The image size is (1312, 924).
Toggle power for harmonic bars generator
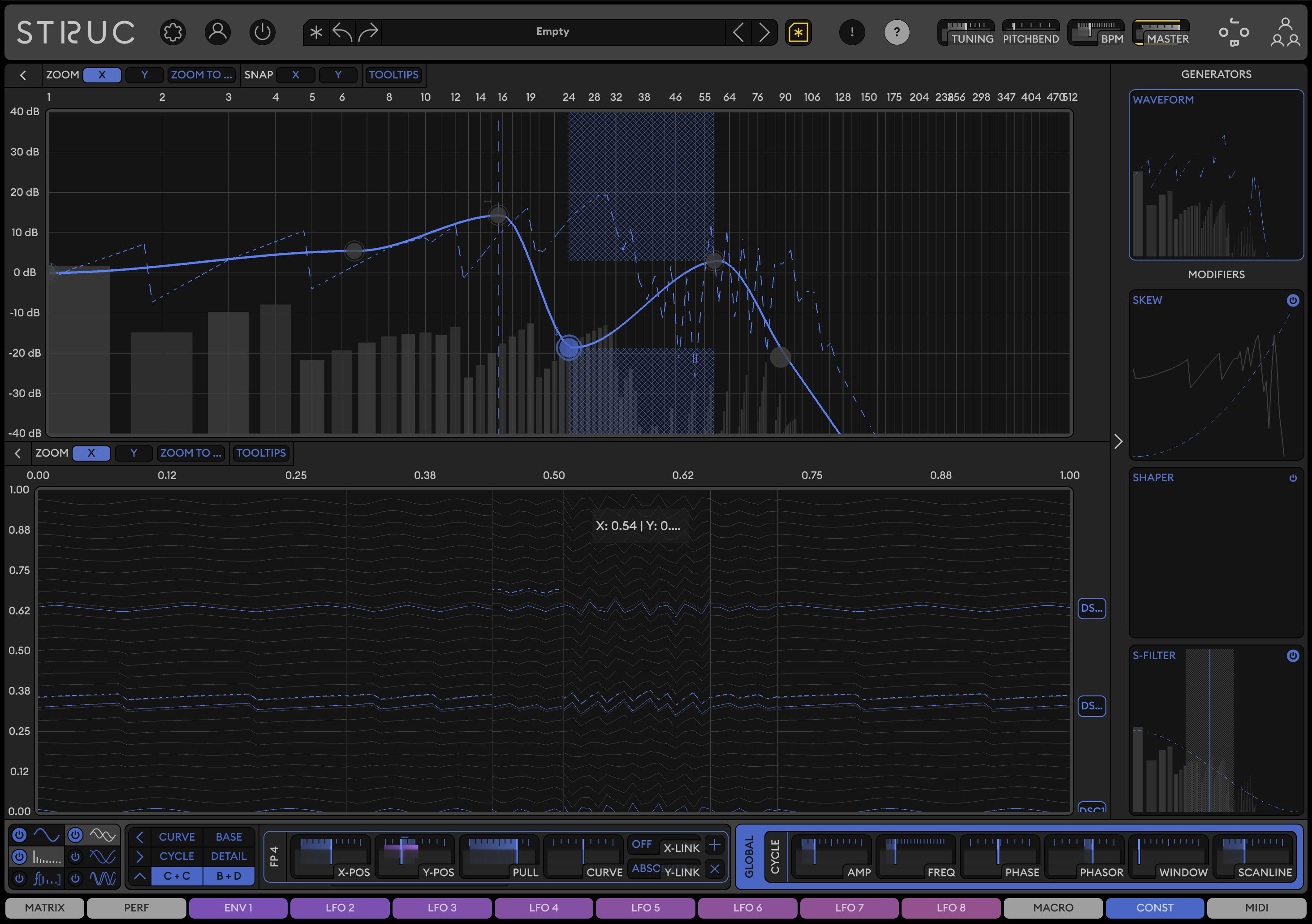click(x=19, y=857)
